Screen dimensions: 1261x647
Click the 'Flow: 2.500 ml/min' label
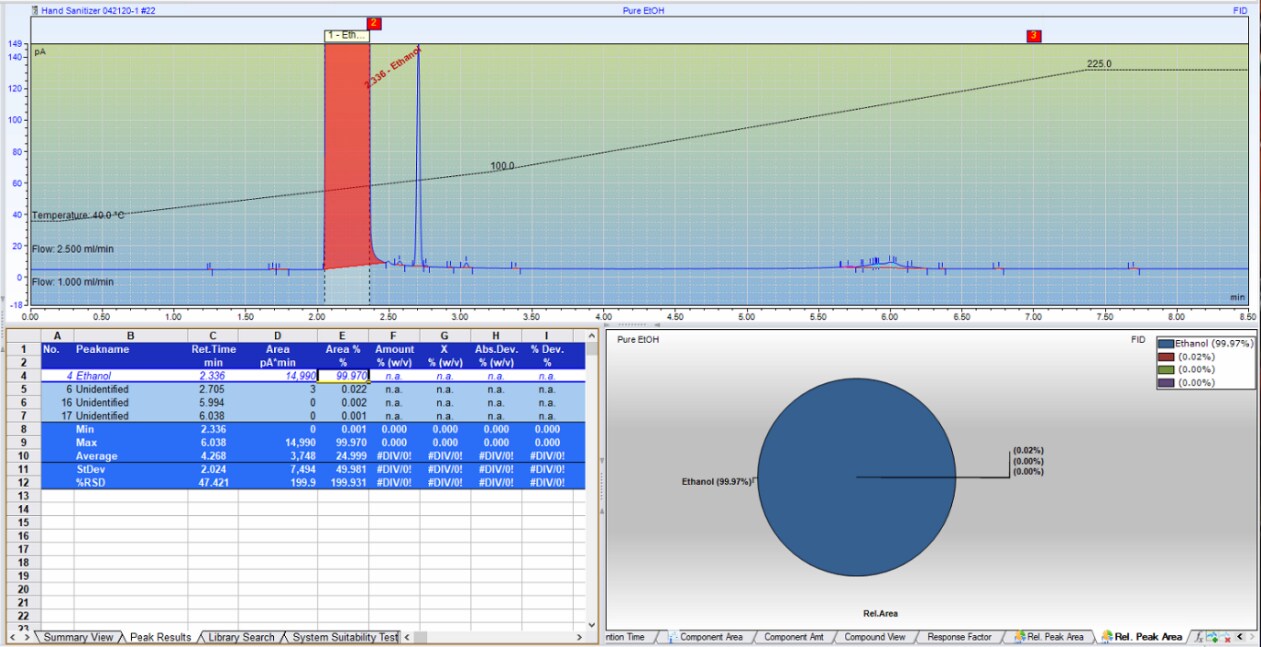click(x=73, y=249)
